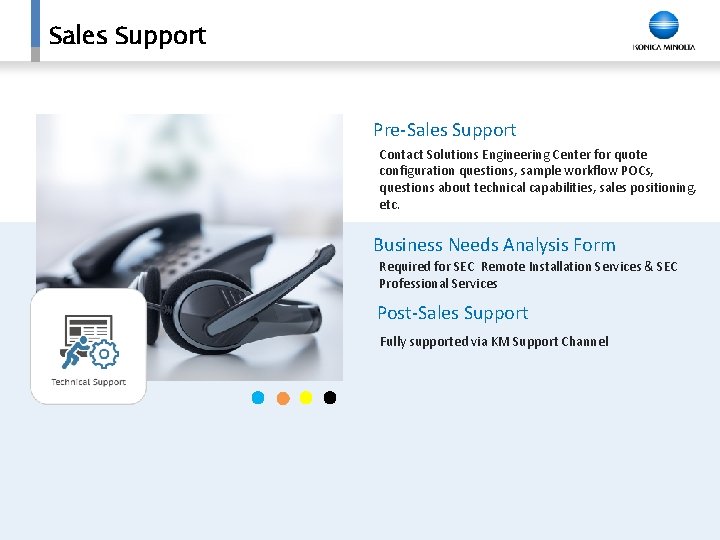This screenshot has width=720, height=540.
Task: Click the Sales Support slide title
Action: (x=127, y=36)
